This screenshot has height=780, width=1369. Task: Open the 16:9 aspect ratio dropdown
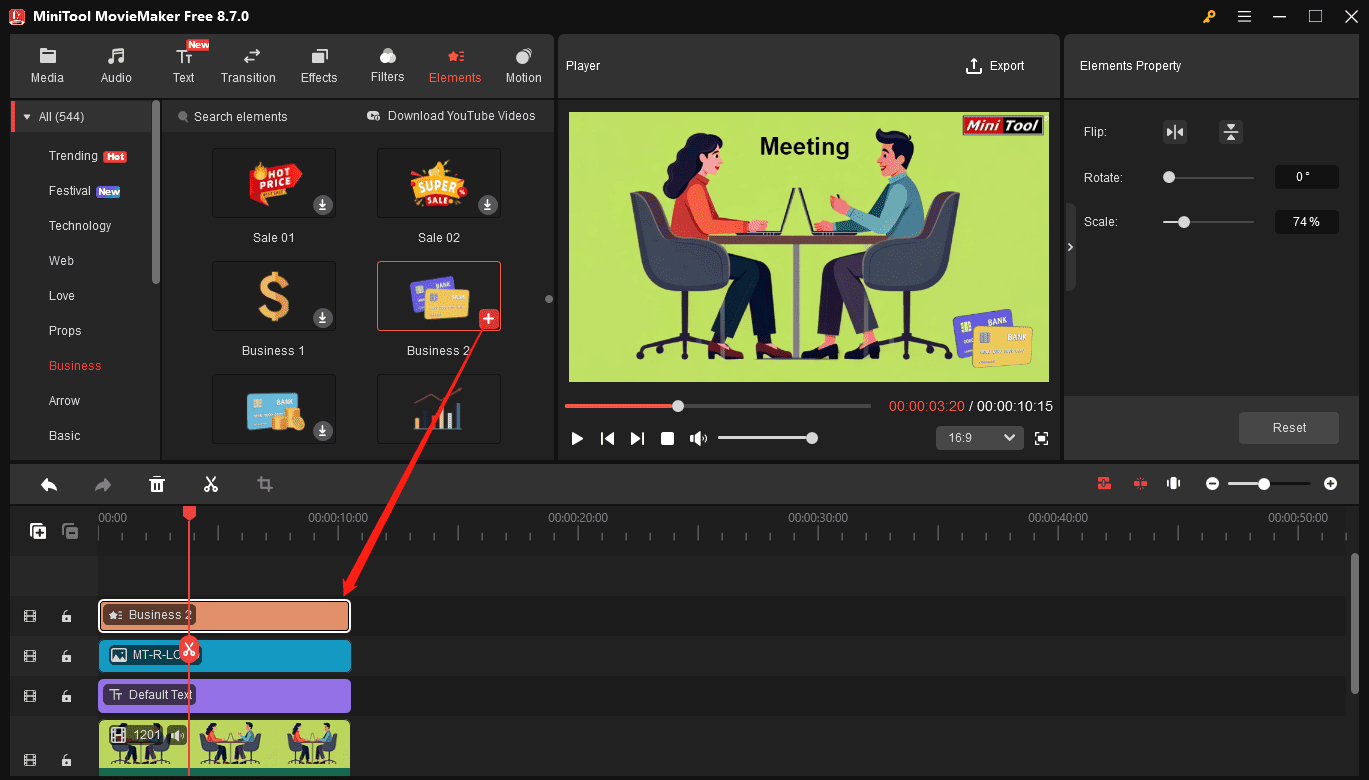point(979,438)
